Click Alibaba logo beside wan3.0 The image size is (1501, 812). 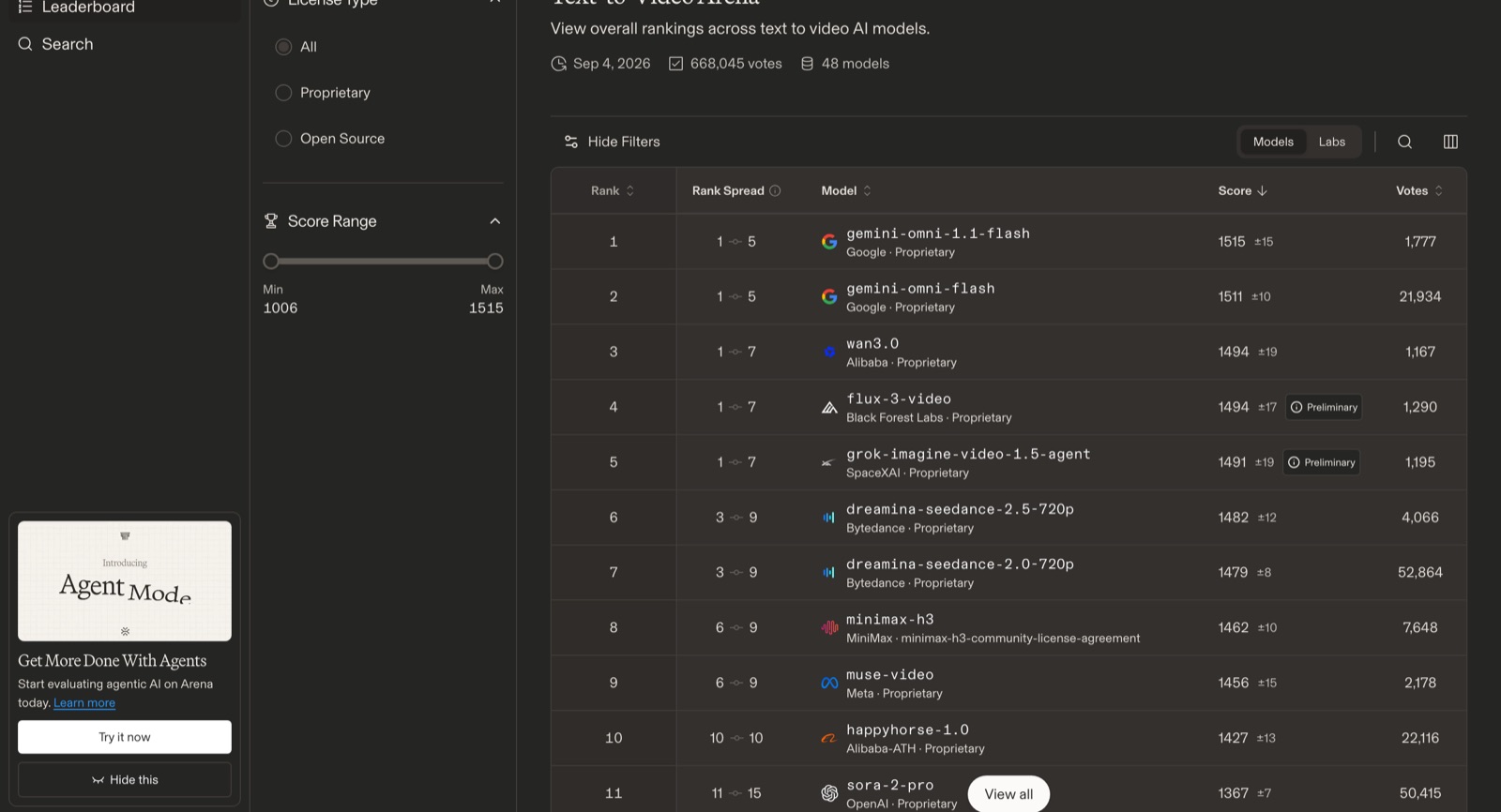click(x=829, y=352)
